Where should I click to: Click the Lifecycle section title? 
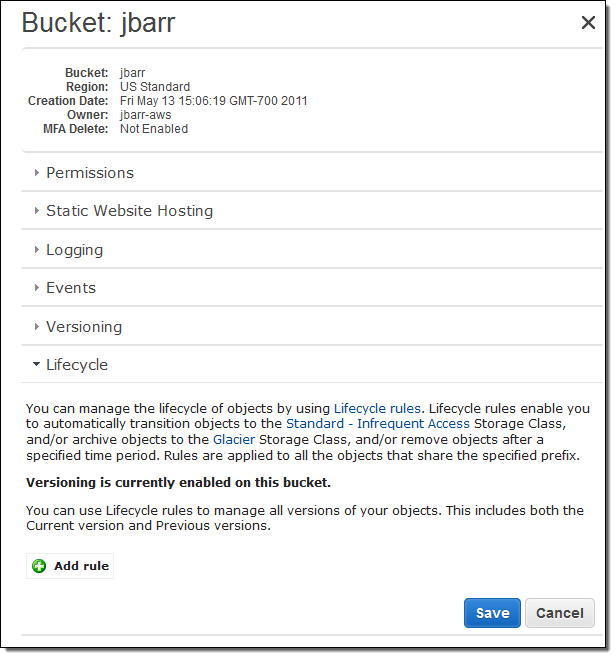coord(77,365)
